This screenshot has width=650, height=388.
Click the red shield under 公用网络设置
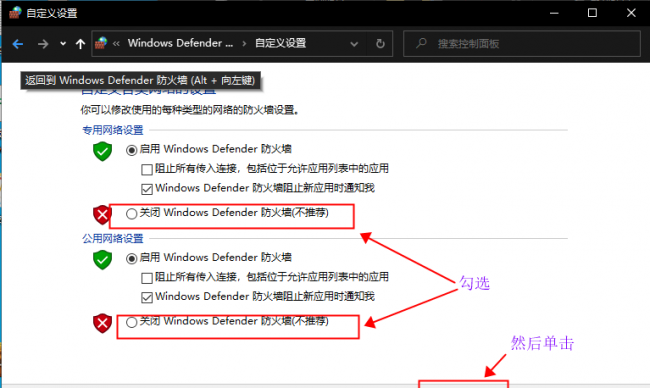coord(102,323)
